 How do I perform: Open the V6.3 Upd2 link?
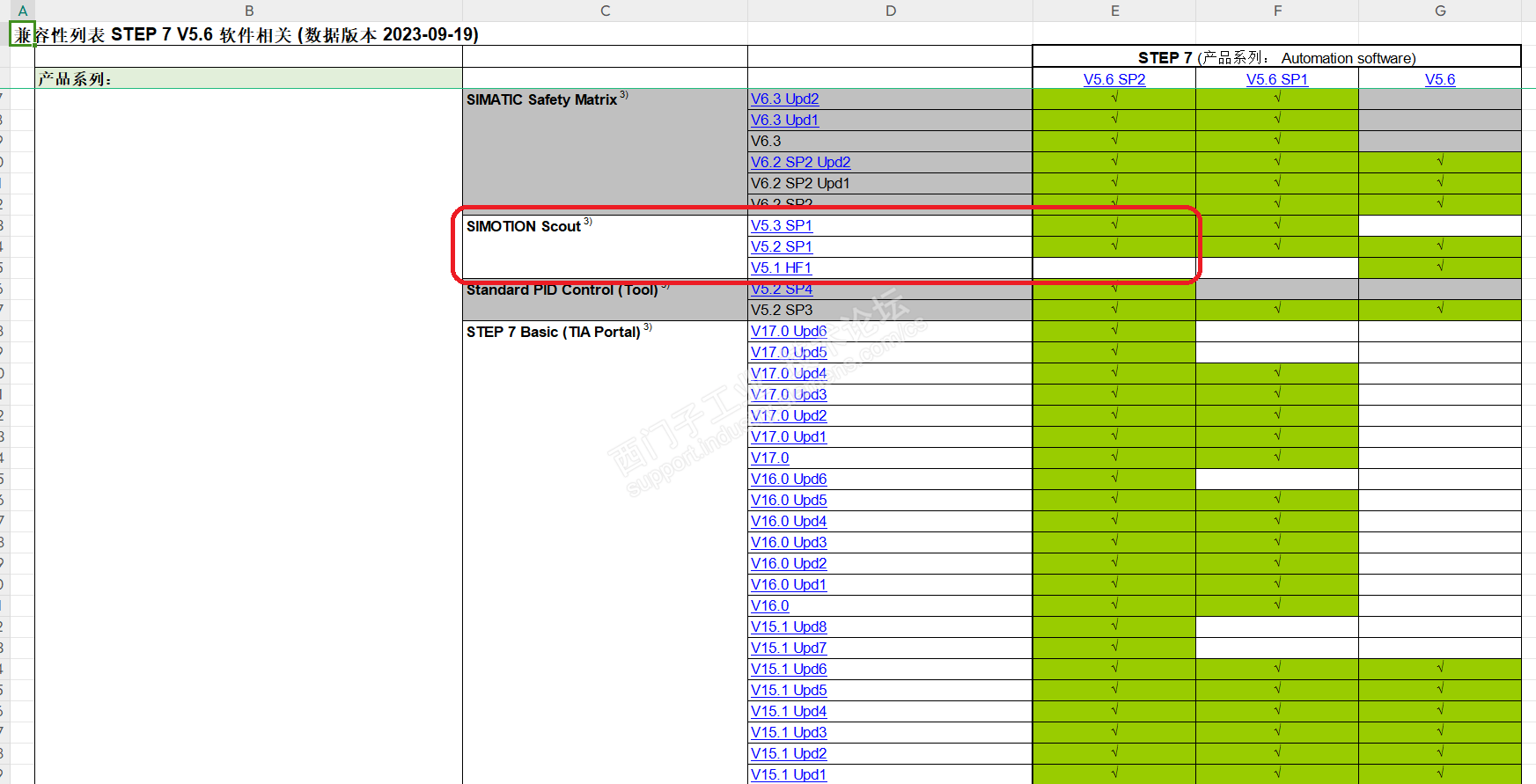785,99
